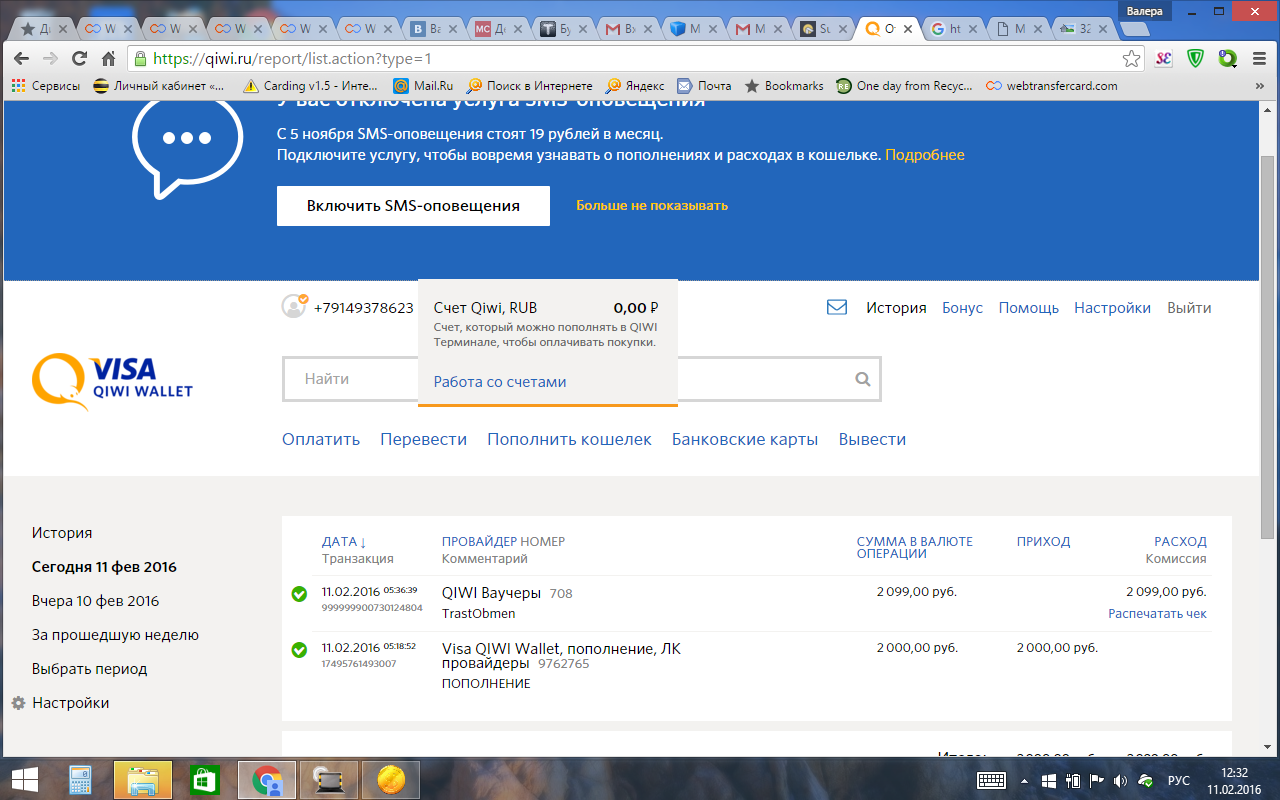Sort the table by ДАТА column
This screenshot has height=800, width=1280.
click(x=344, y=541)
